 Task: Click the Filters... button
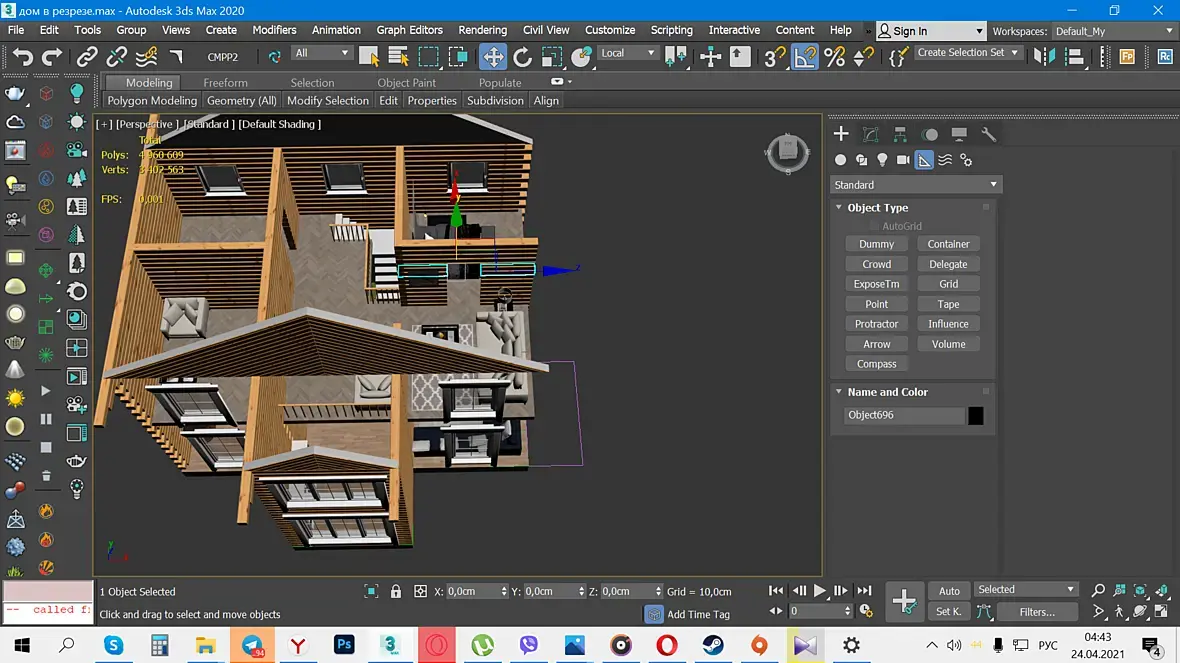(1036, 611)
